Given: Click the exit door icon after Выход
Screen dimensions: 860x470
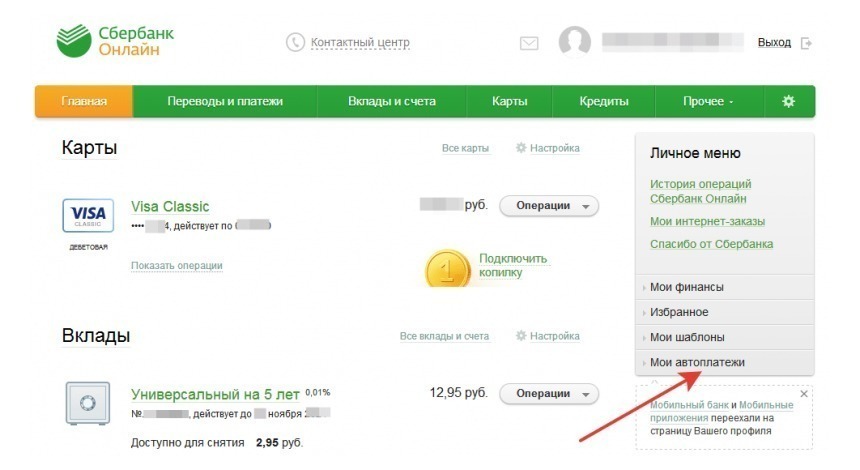Looking at the screenshot, I should [806, 43].
